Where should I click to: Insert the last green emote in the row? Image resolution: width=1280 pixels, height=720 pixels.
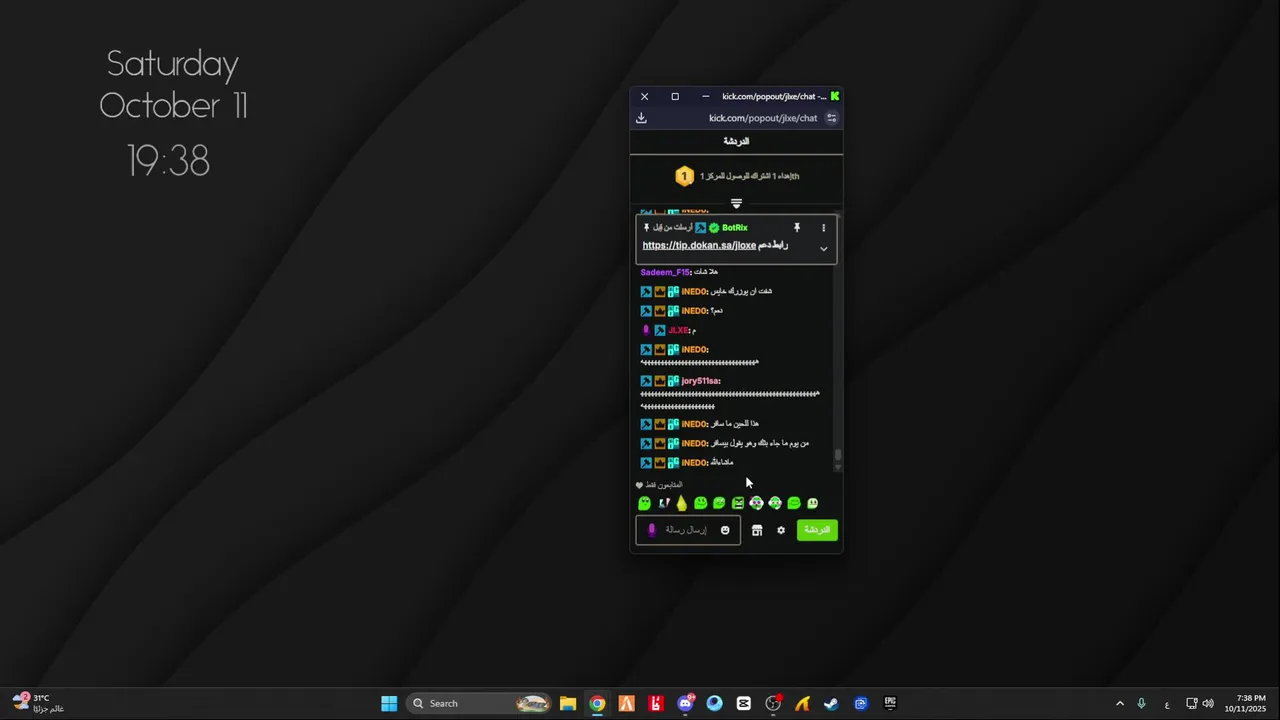(812, 503)
